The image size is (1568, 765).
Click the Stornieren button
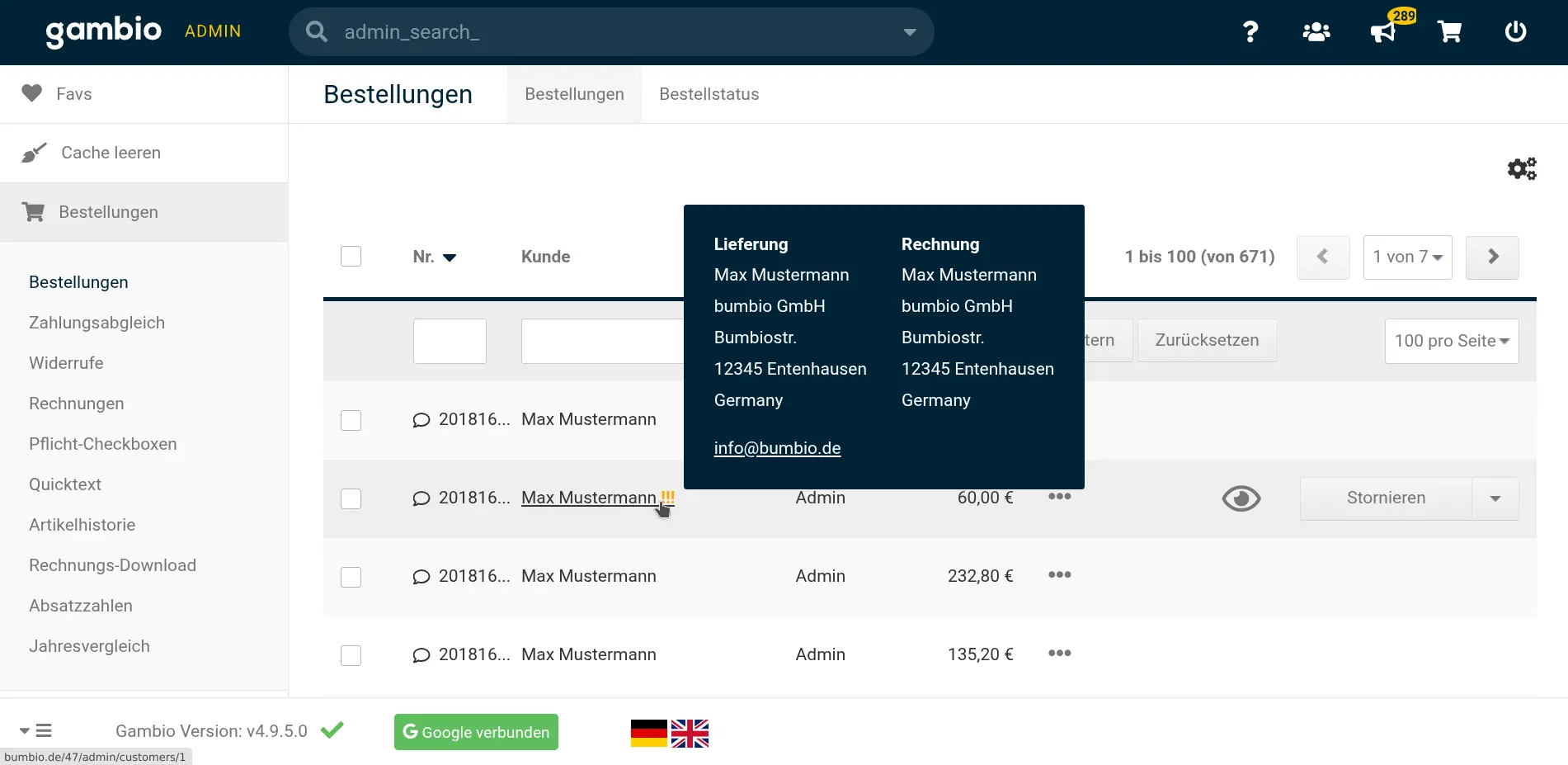pyautogui.click(x=1386, y=498)
